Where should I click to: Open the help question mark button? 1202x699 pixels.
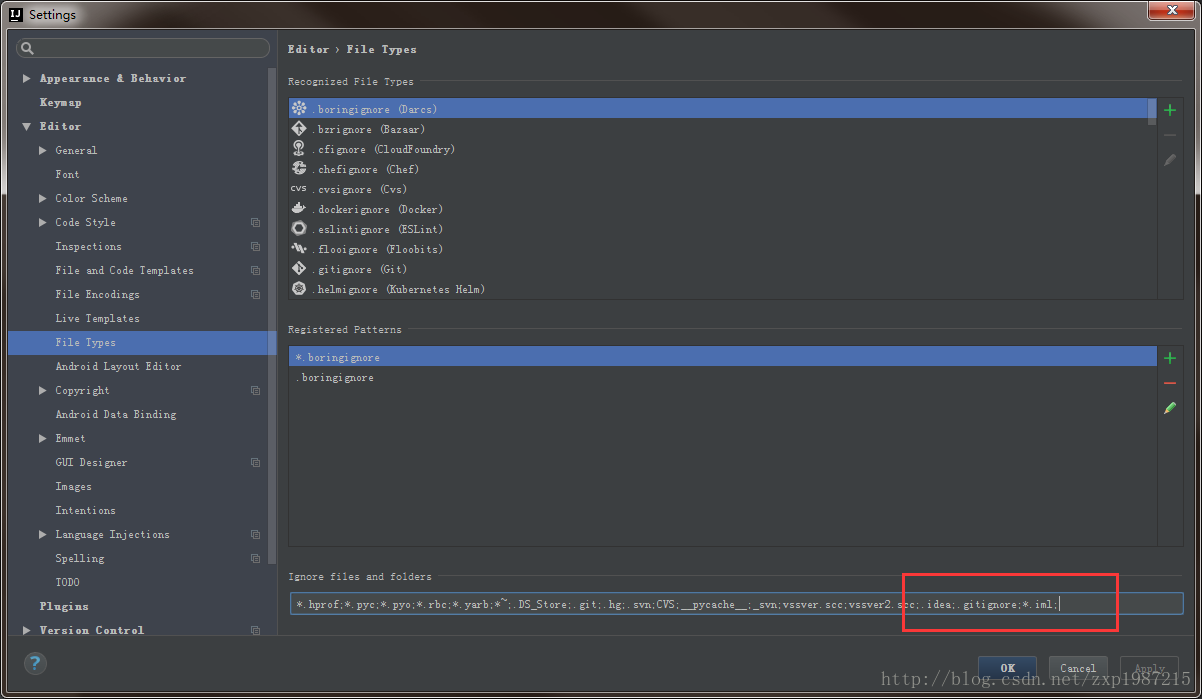click(35, 663)
